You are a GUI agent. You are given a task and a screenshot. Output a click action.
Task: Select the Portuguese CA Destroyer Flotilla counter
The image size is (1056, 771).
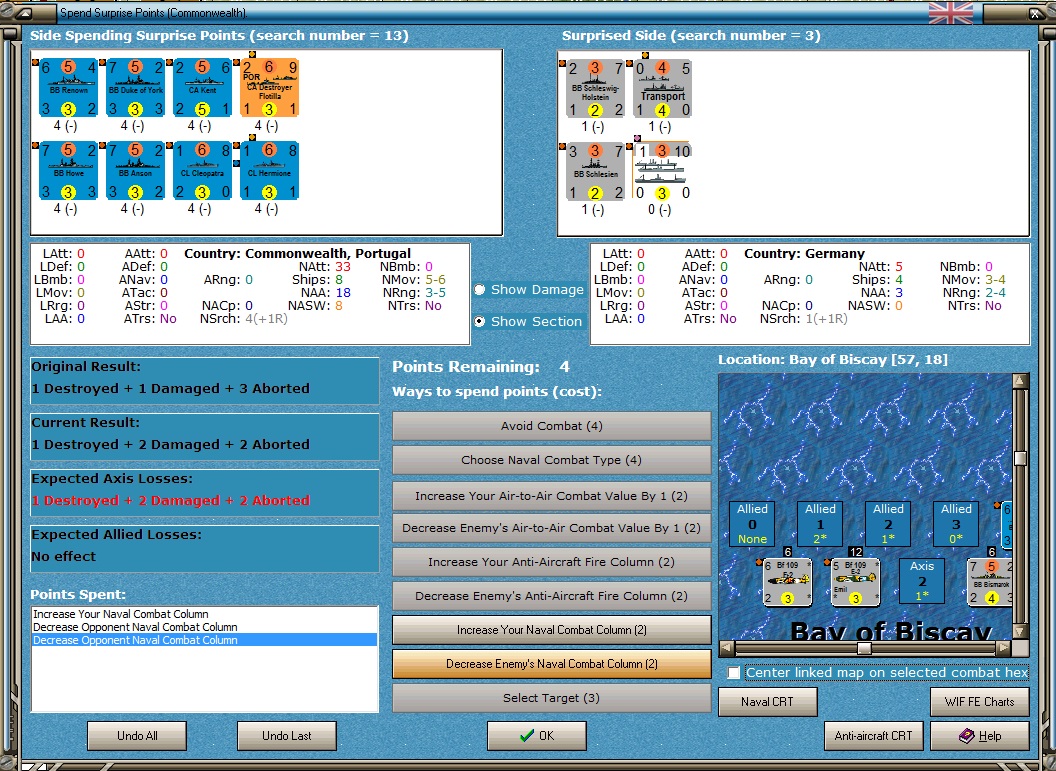[269, 88]
